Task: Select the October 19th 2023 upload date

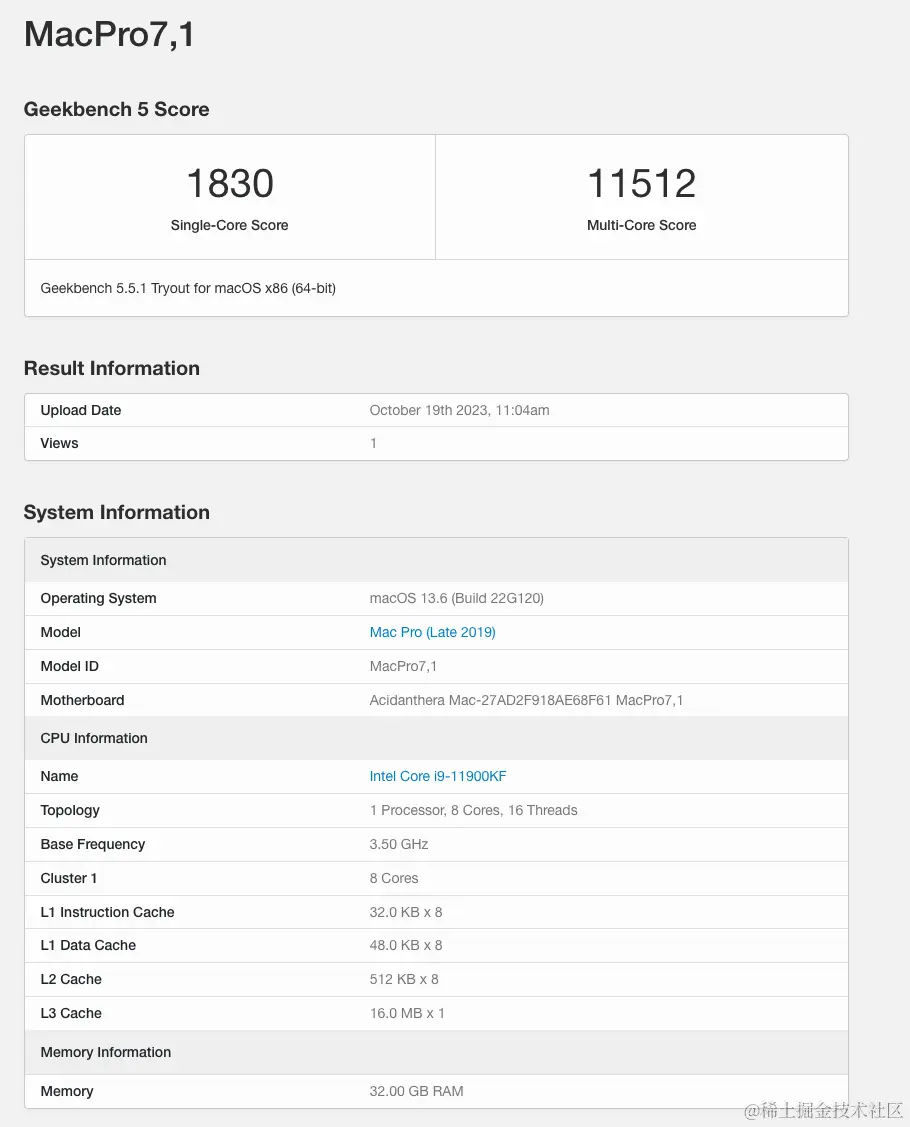Action: coord(459,410)
